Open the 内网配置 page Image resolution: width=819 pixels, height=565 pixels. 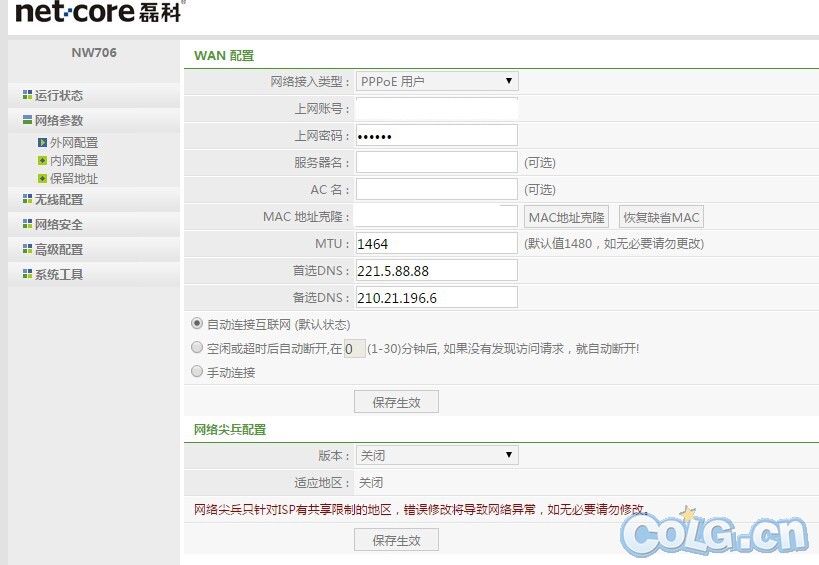pos(74,161)
